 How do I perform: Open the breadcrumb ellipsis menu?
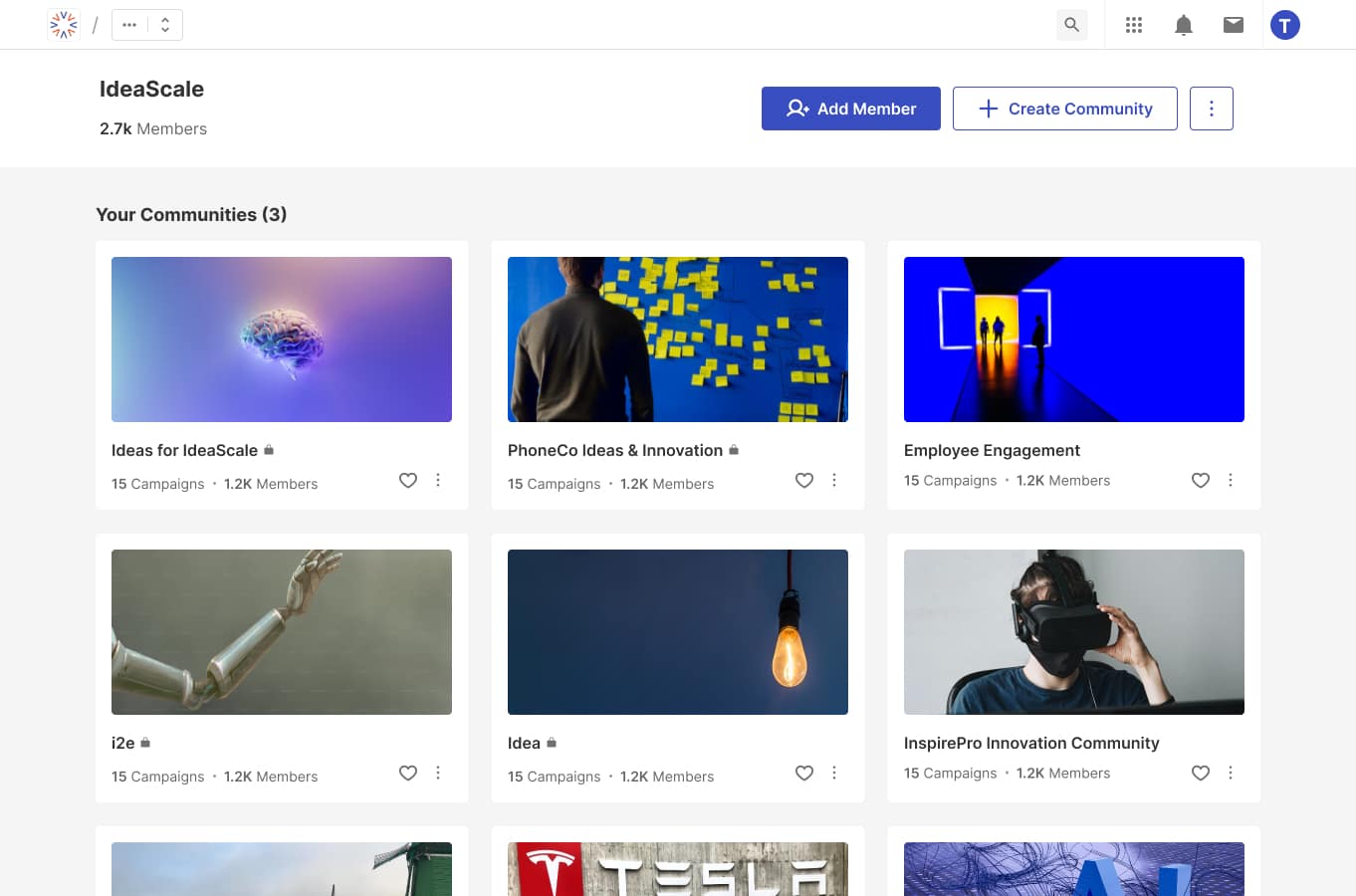130,24
